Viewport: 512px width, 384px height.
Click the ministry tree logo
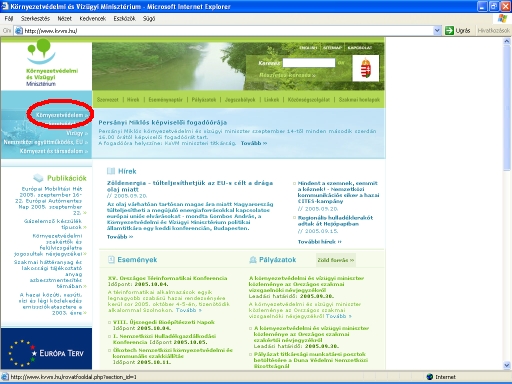coord(41,51)
